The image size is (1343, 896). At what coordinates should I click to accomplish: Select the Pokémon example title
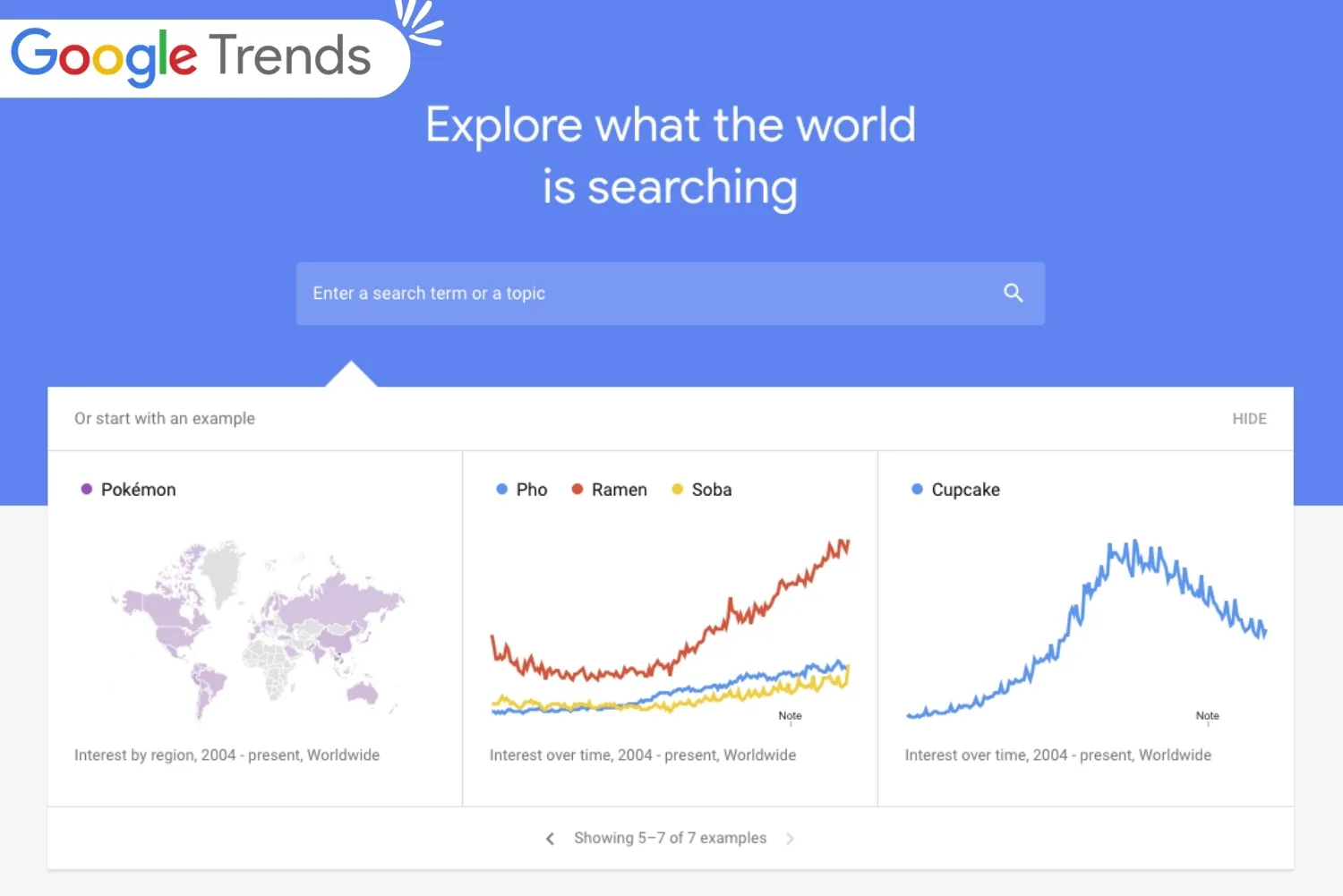point(139,490)
